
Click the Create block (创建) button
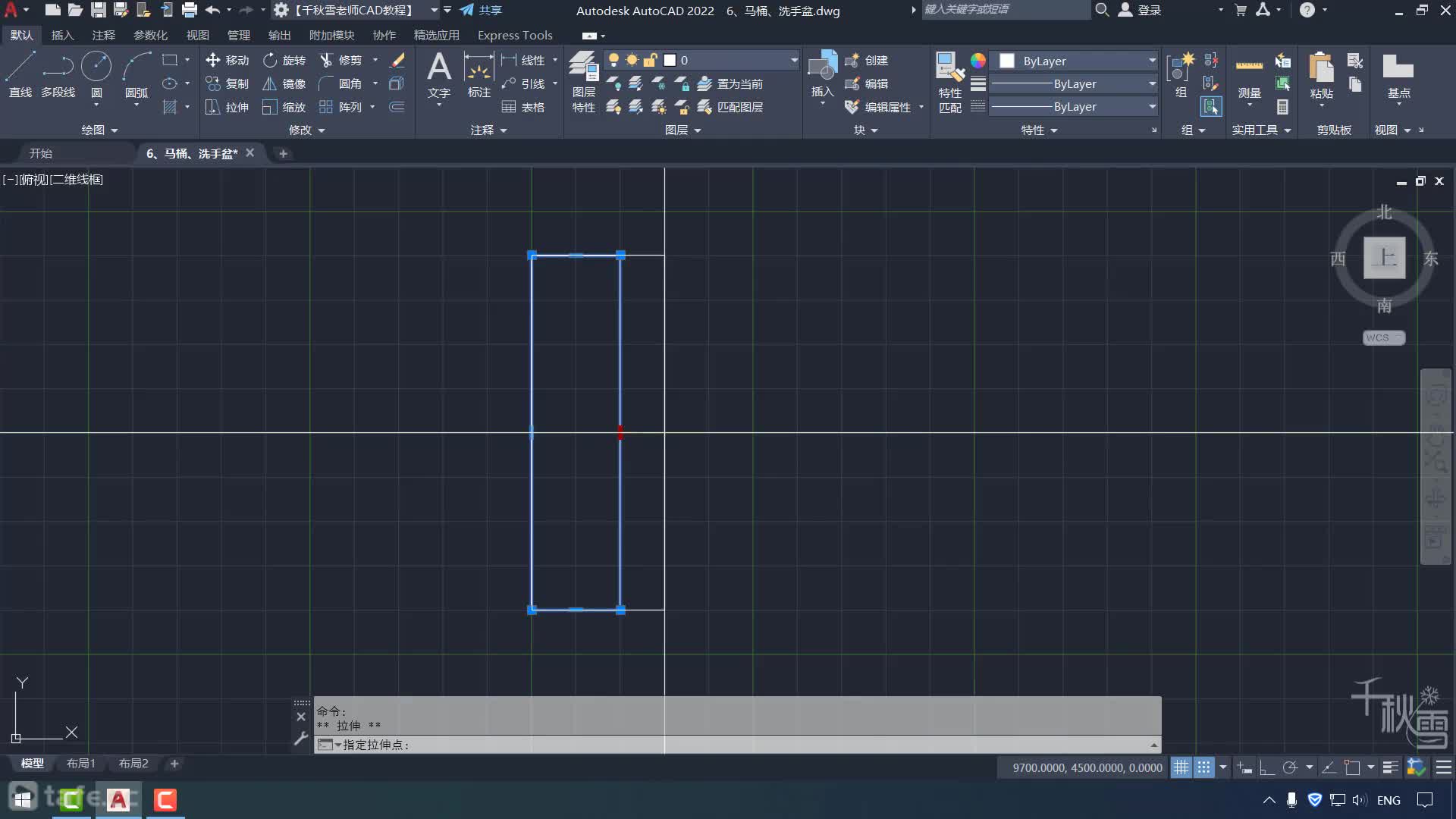[x=866, y=60]
